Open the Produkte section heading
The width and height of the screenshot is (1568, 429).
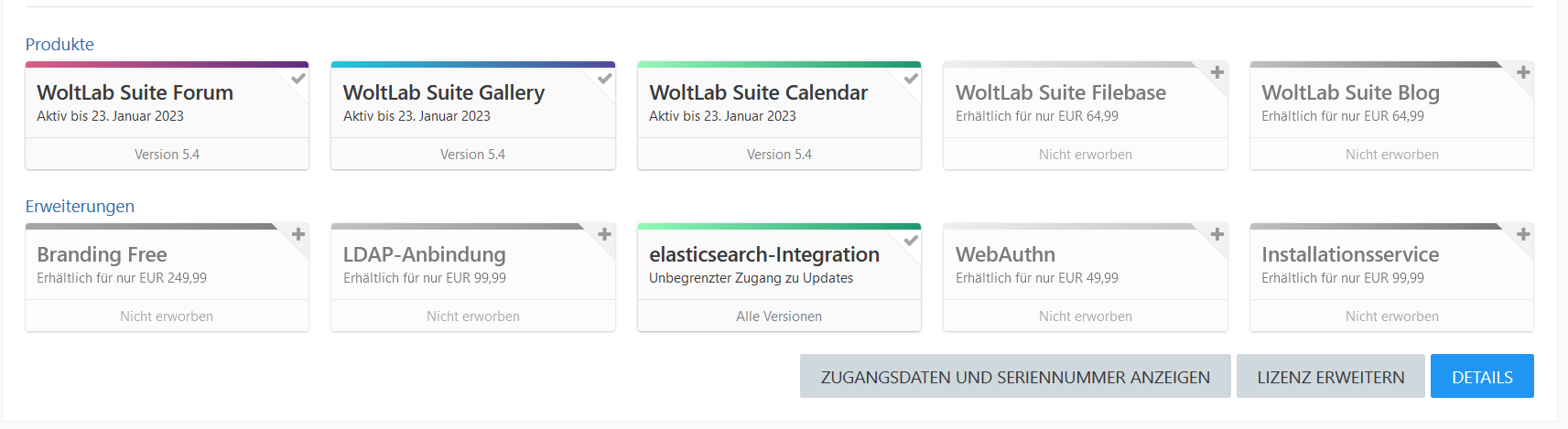[59, 44]
